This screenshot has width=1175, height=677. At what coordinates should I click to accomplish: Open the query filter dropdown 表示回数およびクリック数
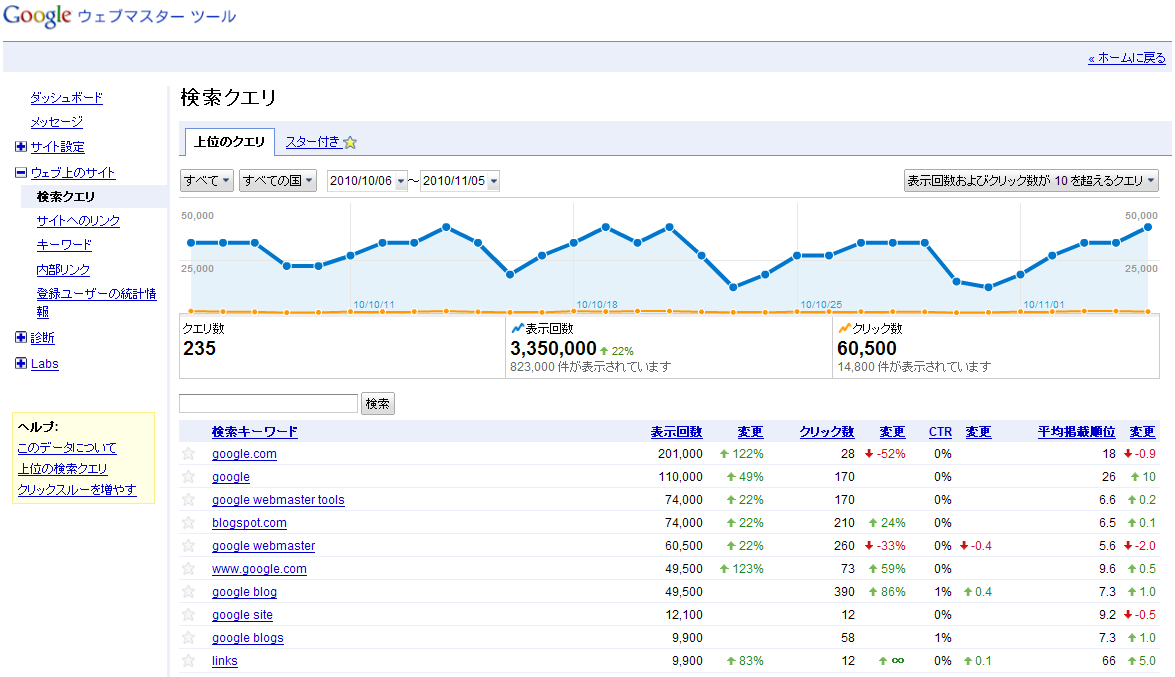click(1031, 181)
